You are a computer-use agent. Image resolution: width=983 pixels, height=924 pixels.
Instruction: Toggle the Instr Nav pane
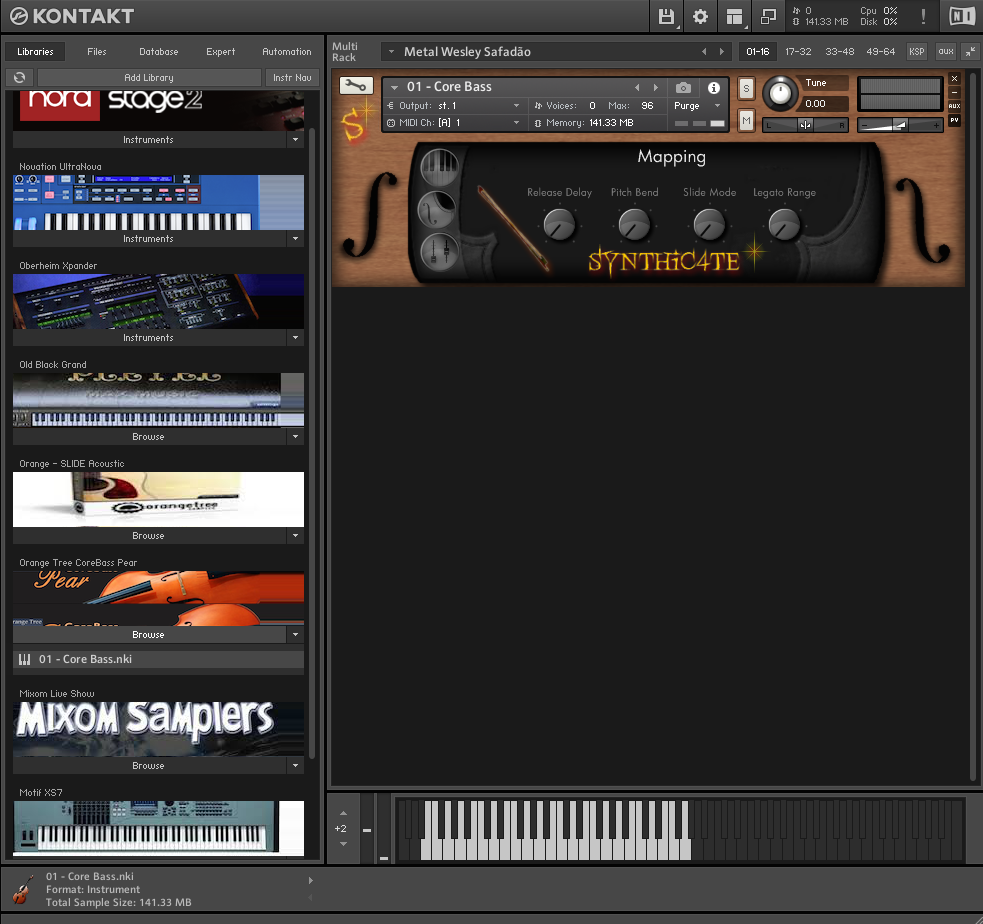point(292,77)
